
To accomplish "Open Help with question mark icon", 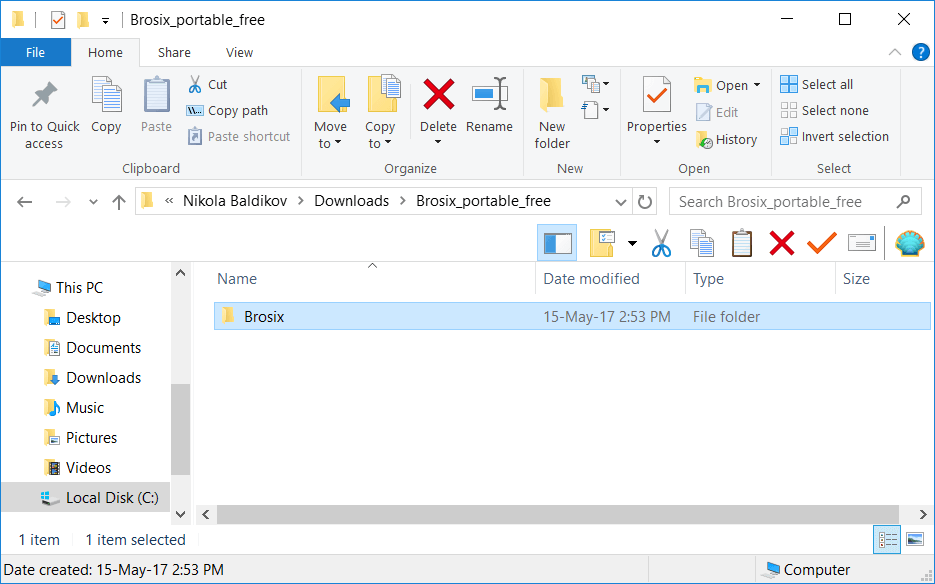I will 921,52.
